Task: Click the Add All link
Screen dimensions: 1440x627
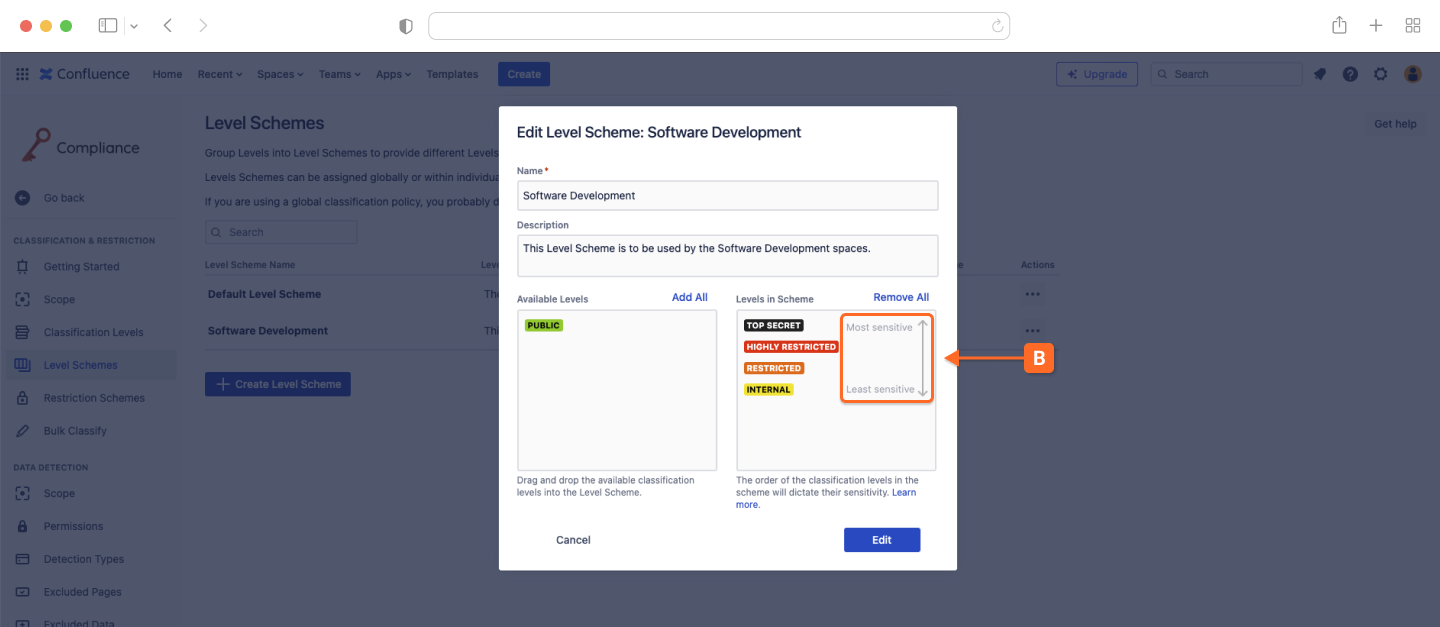Action: (689, 297)
